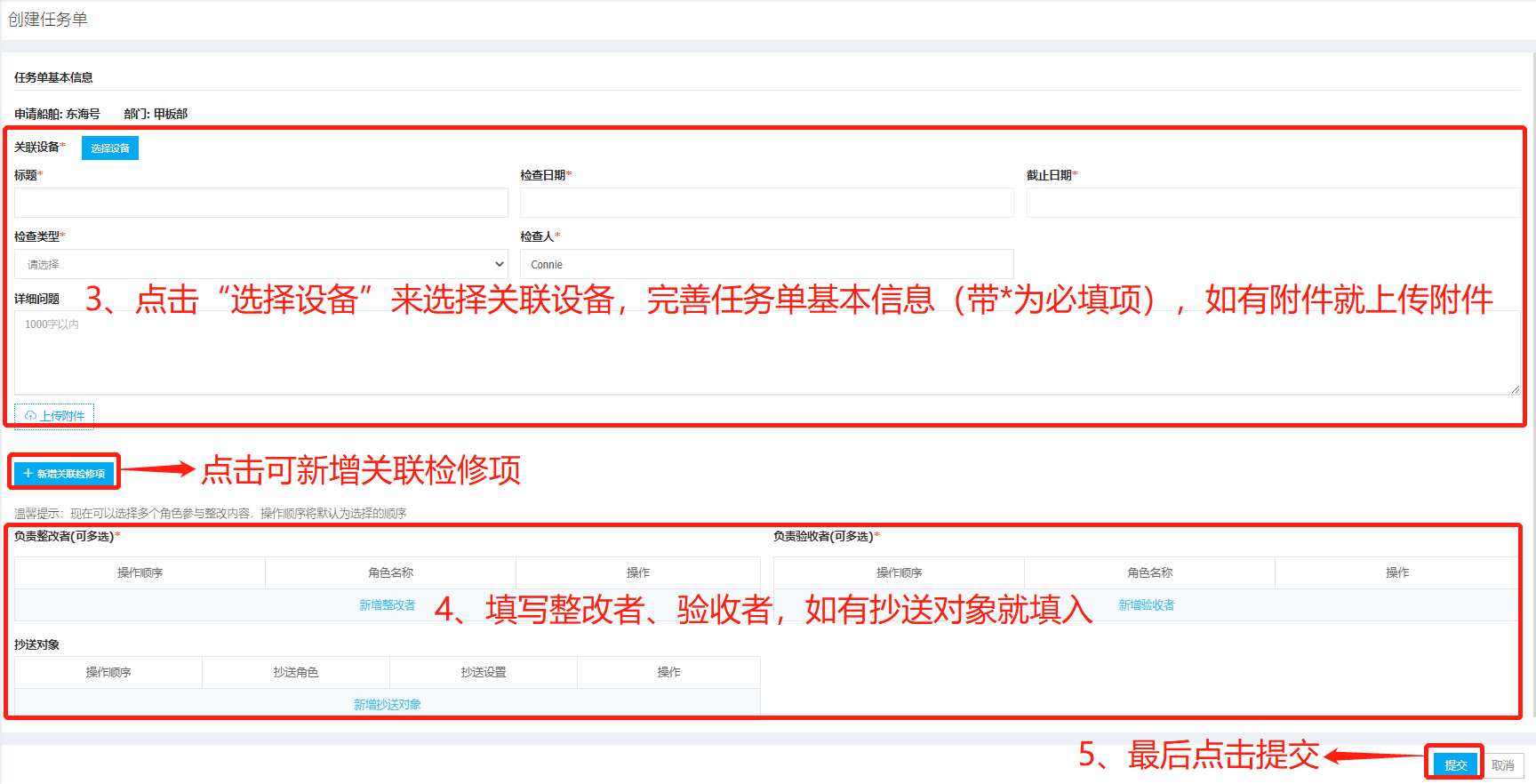Click the 抄送设置 column header

pos(484,673)
